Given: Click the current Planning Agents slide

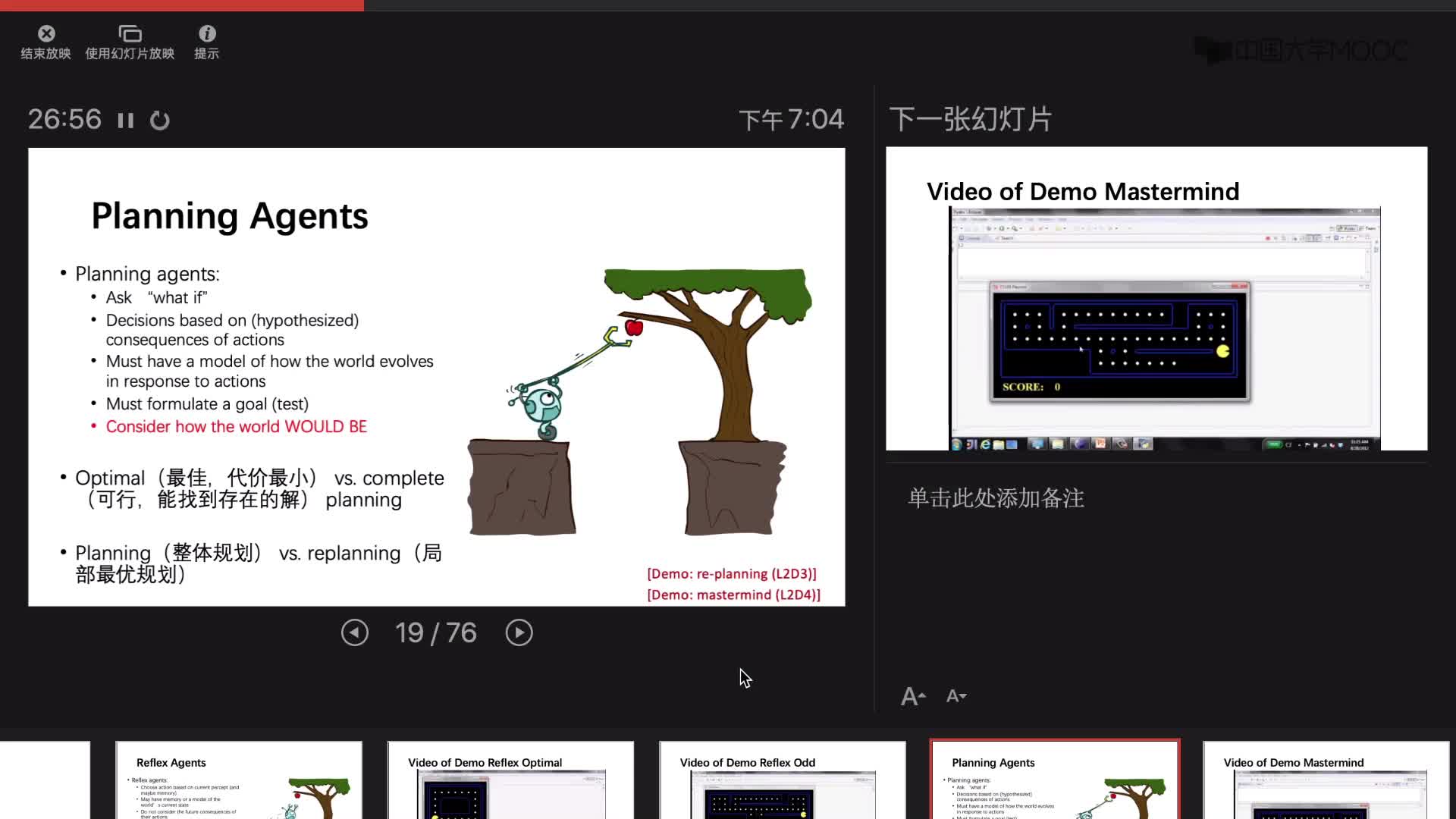Looking at the screenshot, I should tap(437, 377).
